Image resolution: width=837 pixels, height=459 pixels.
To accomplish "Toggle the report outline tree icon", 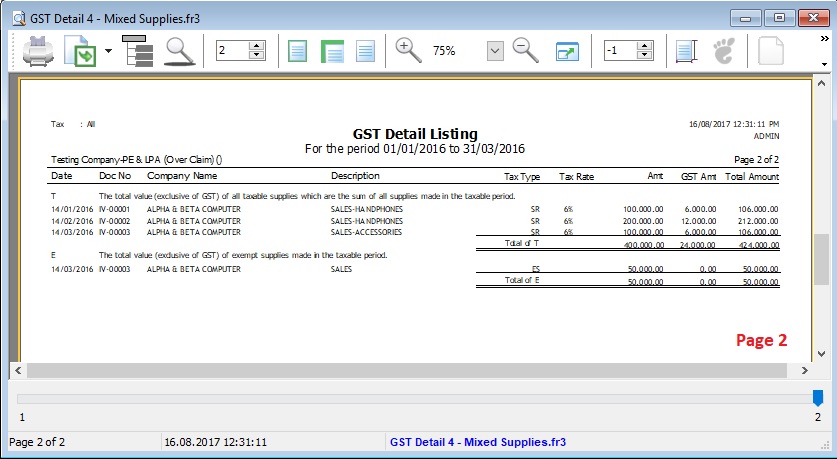I will (x=137, y=50).
